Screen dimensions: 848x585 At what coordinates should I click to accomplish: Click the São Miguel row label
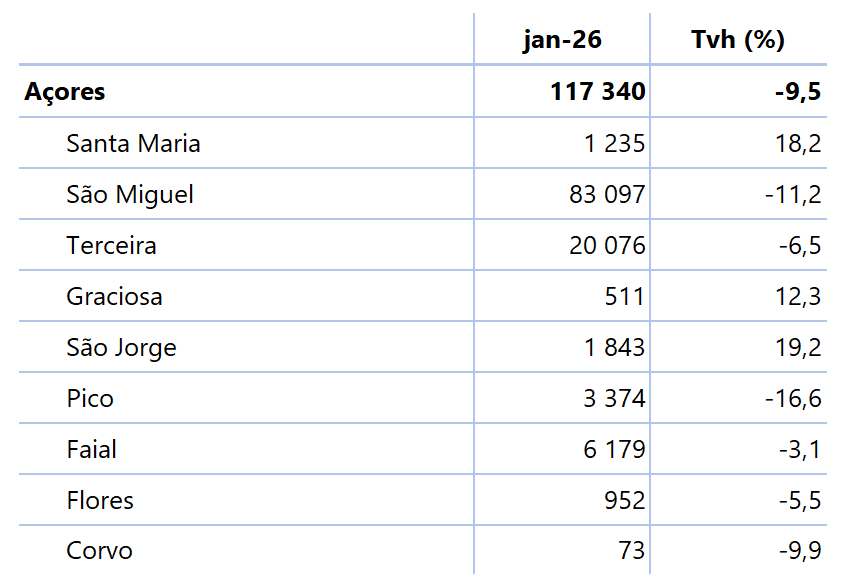pyautogui.click(x=130, y=195)
